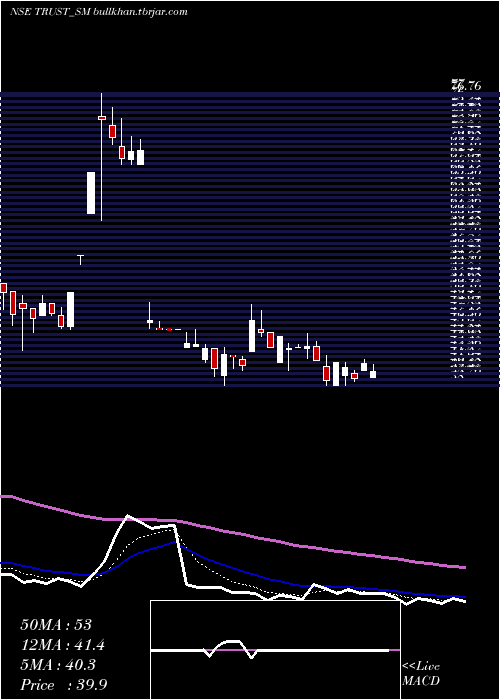Viewport: 500px width, 700px height.
Task: Click the MACD indicator panel
Action: click(275, 650)
